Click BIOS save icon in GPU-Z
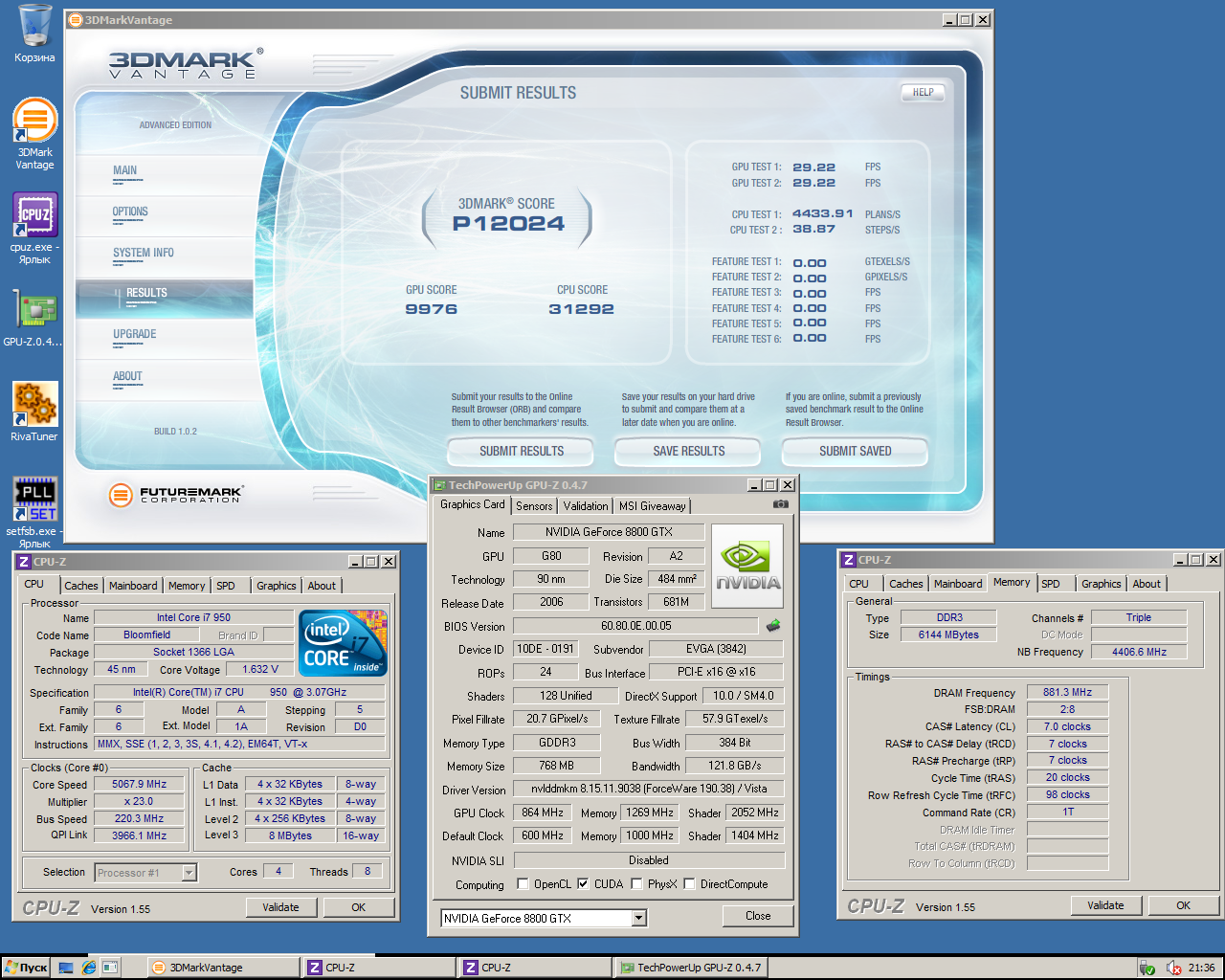 [773, 625]
